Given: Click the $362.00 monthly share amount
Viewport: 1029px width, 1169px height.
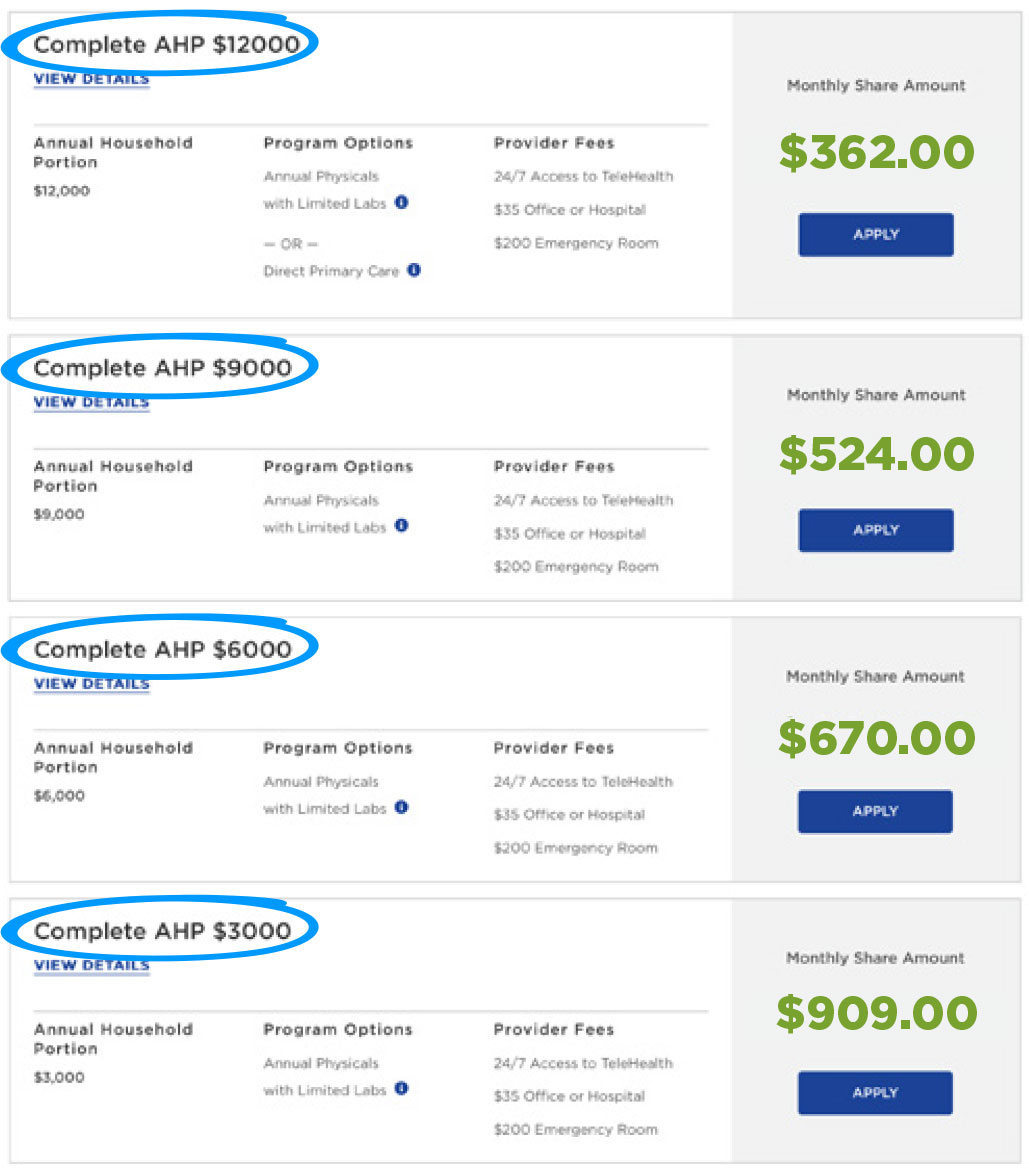Looking at the screenshot, I should (876, 153).
